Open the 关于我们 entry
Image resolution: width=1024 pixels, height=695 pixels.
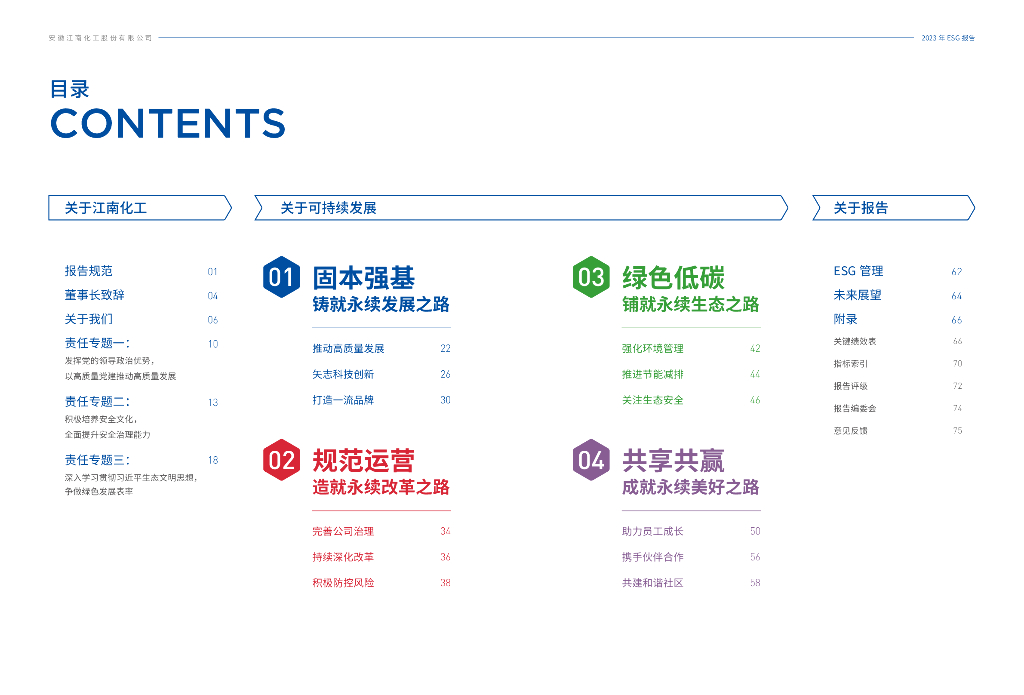point(89,319)
